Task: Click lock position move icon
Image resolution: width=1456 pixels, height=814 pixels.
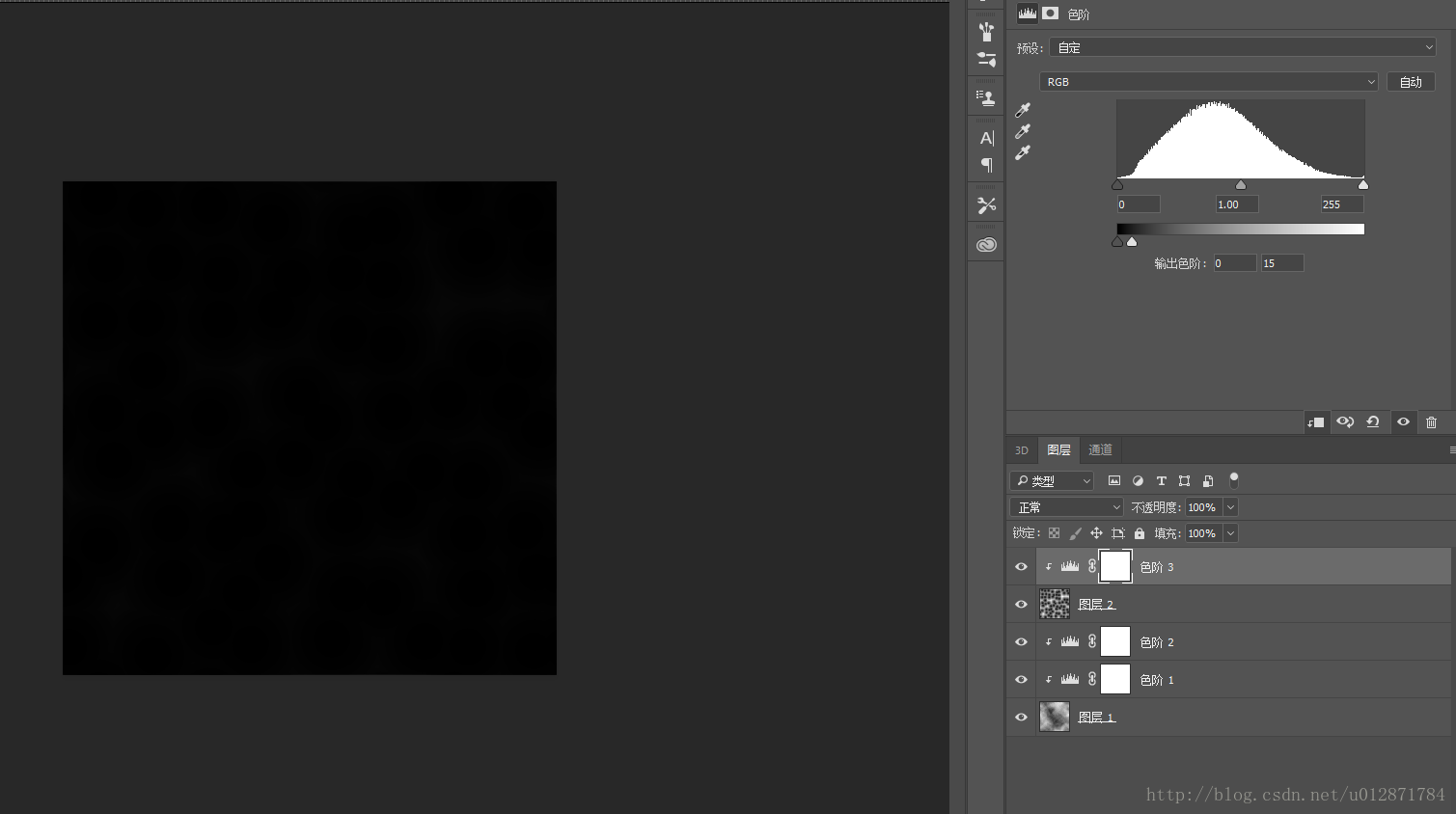Action: [1096, 533]
